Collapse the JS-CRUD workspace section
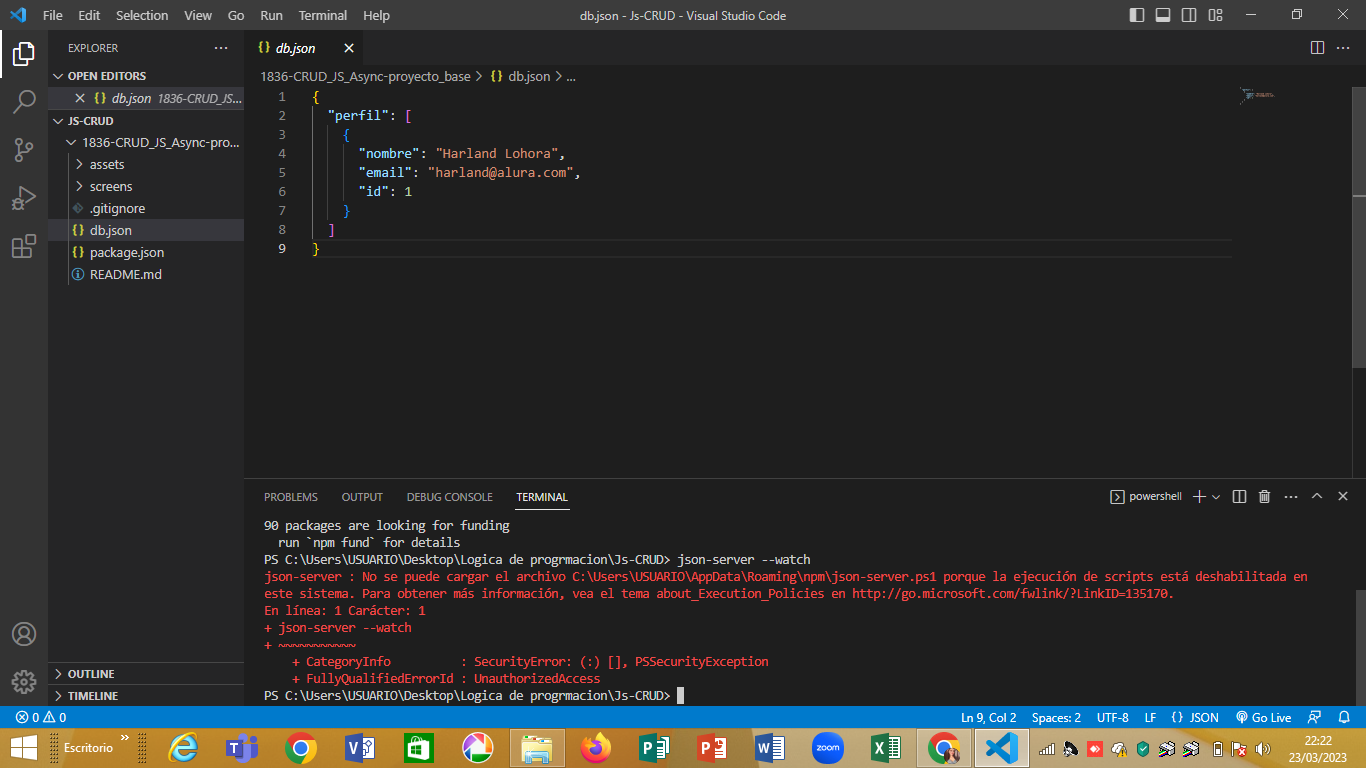This screenshot has width=1366, height=768. 146,121
